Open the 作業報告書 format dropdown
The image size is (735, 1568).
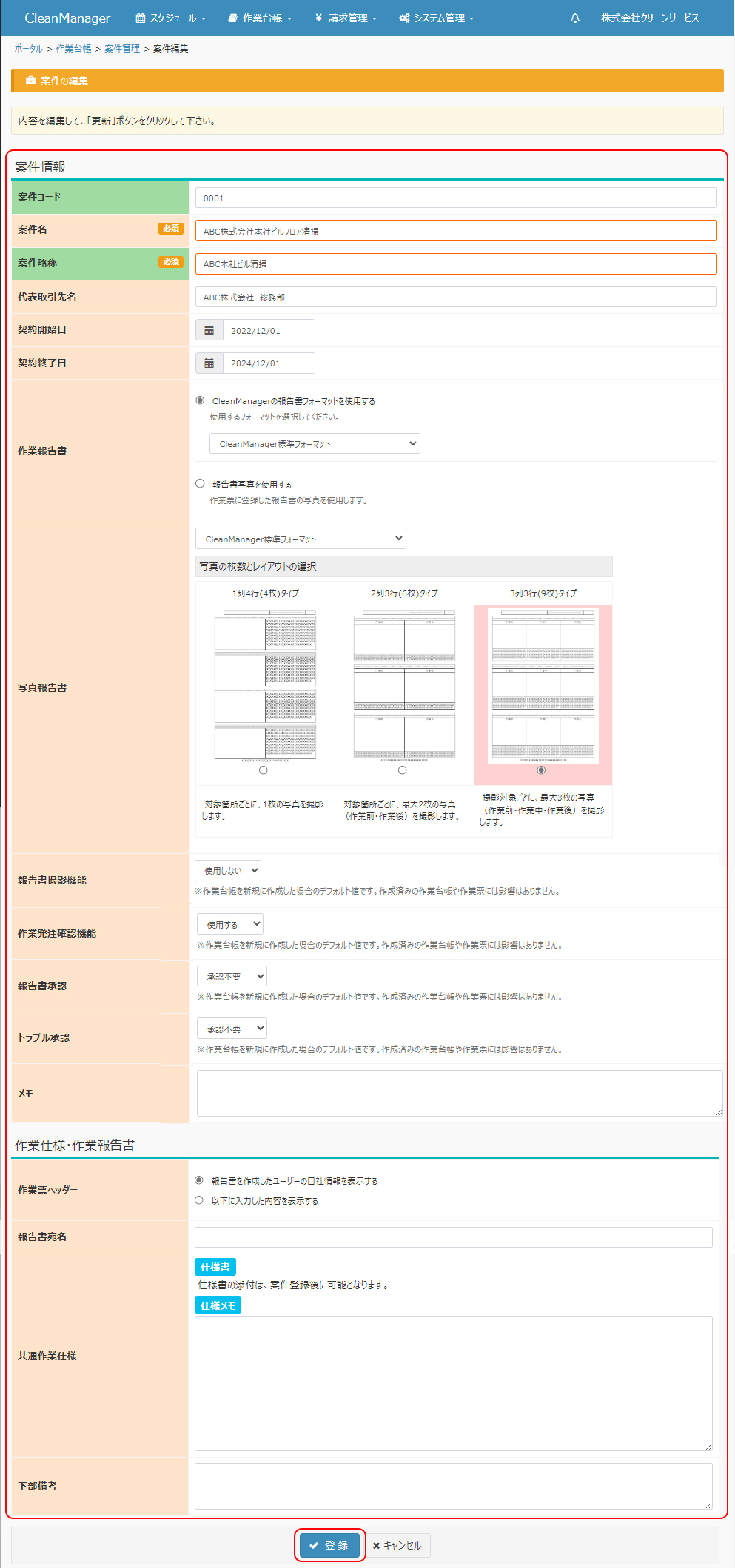coord(315,443)
